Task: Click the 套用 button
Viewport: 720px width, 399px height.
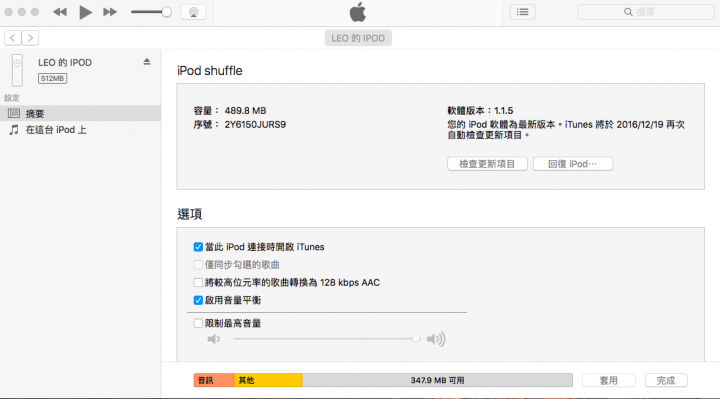Action: tap(608, 380)
